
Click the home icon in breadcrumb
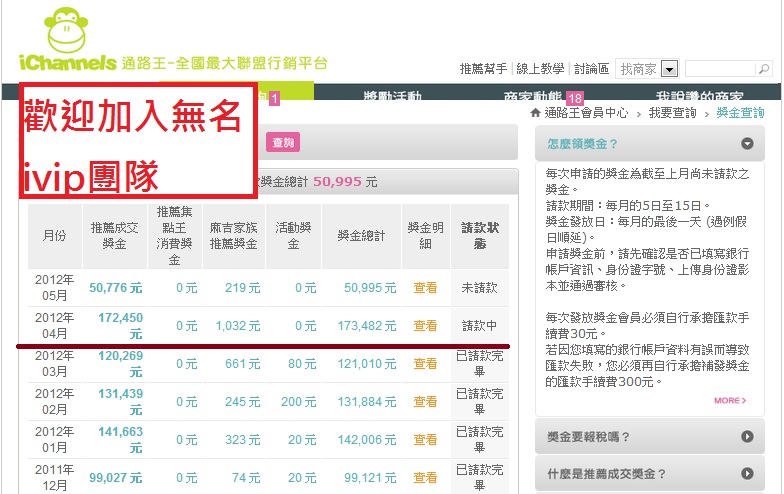[x=535, y=112]
